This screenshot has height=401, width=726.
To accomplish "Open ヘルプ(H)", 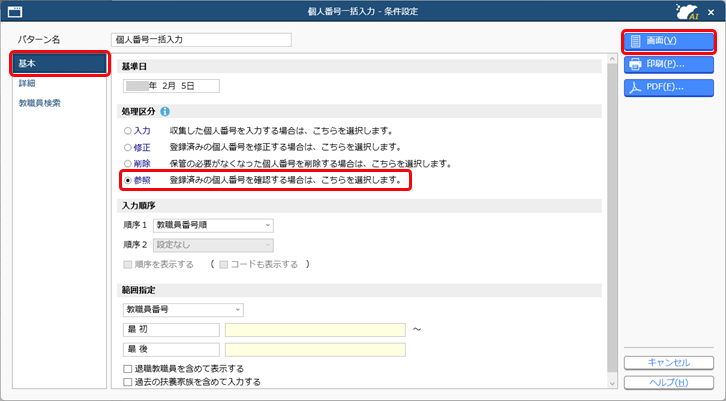I will [x=669, y=382].
